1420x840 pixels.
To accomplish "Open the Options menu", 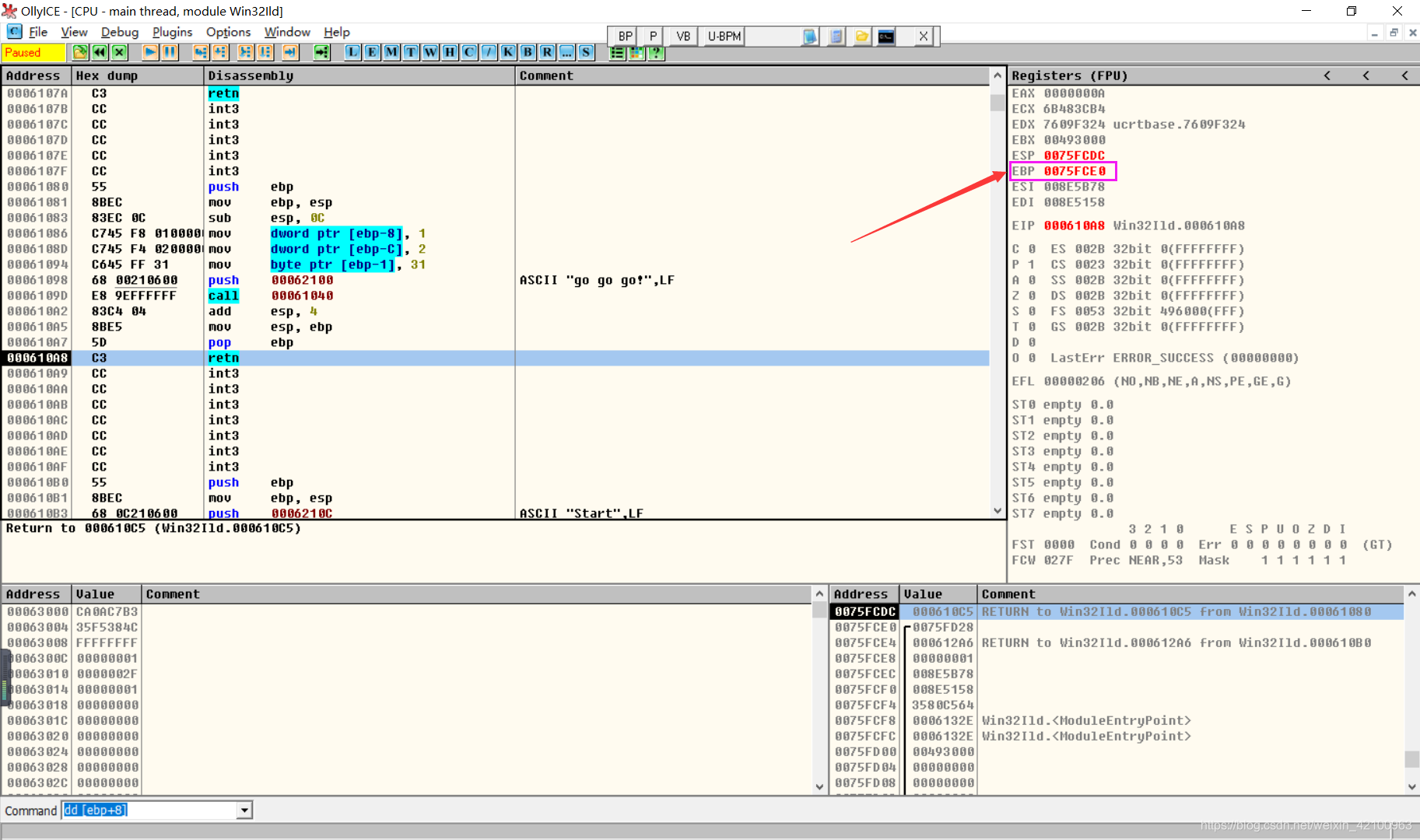I will [228, 32].
